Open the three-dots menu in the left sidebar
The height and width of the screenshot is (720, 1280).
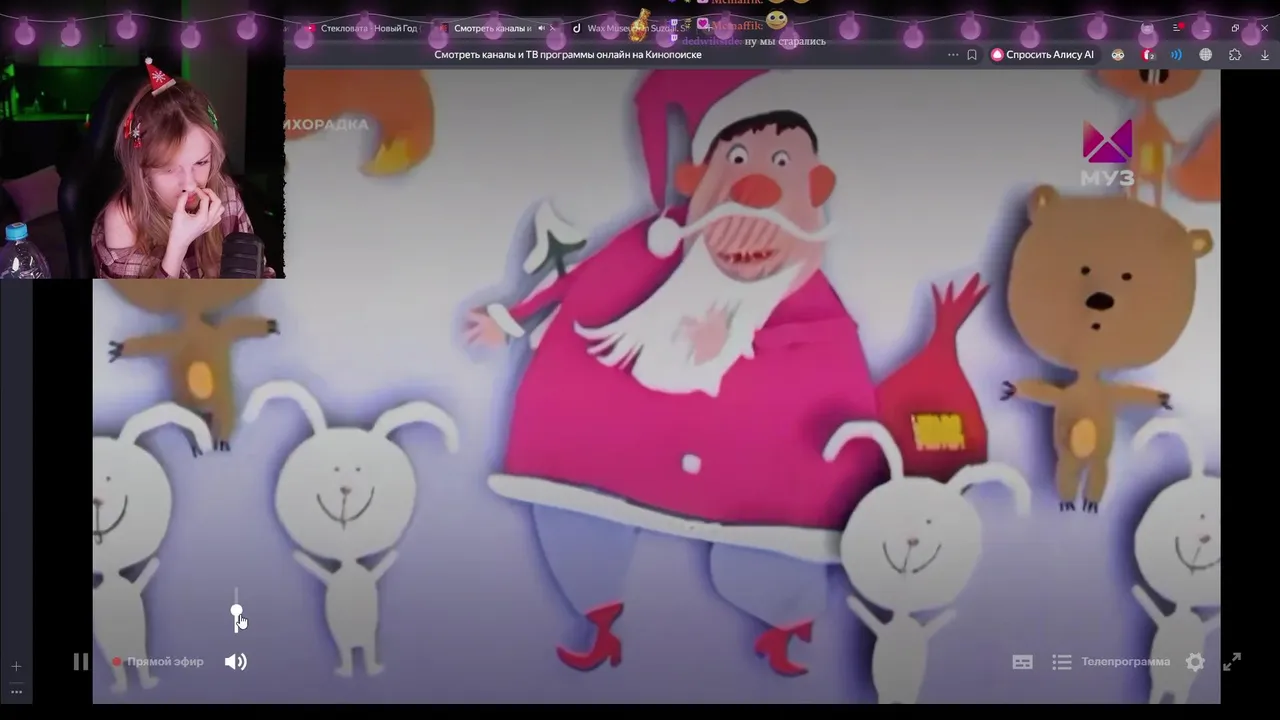(x=15, y=691)
